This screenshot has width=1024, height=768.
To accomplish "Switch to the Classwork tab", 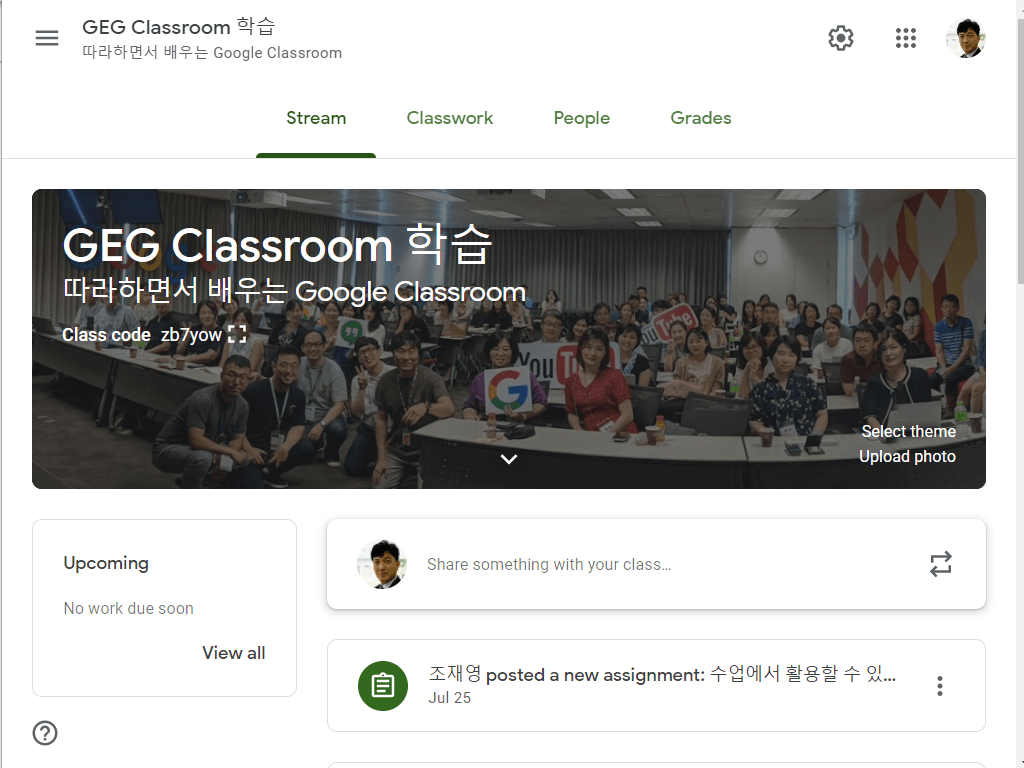I will pos(449,118).
